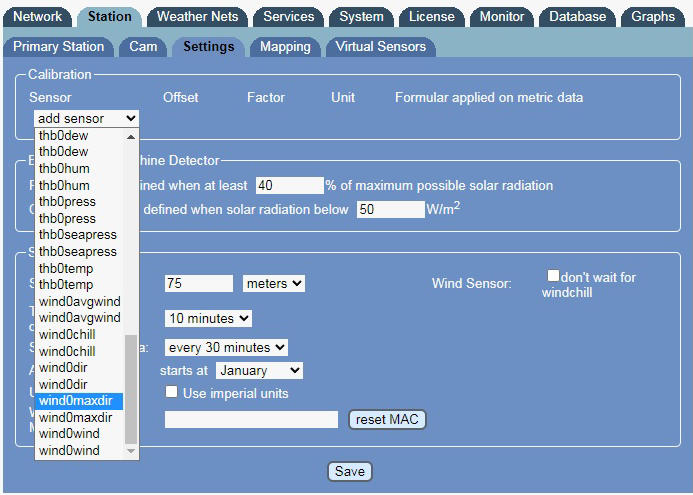This screenshot has height=495, width=693.
Task: Open the meters unit dropdown
Action: 274,283
